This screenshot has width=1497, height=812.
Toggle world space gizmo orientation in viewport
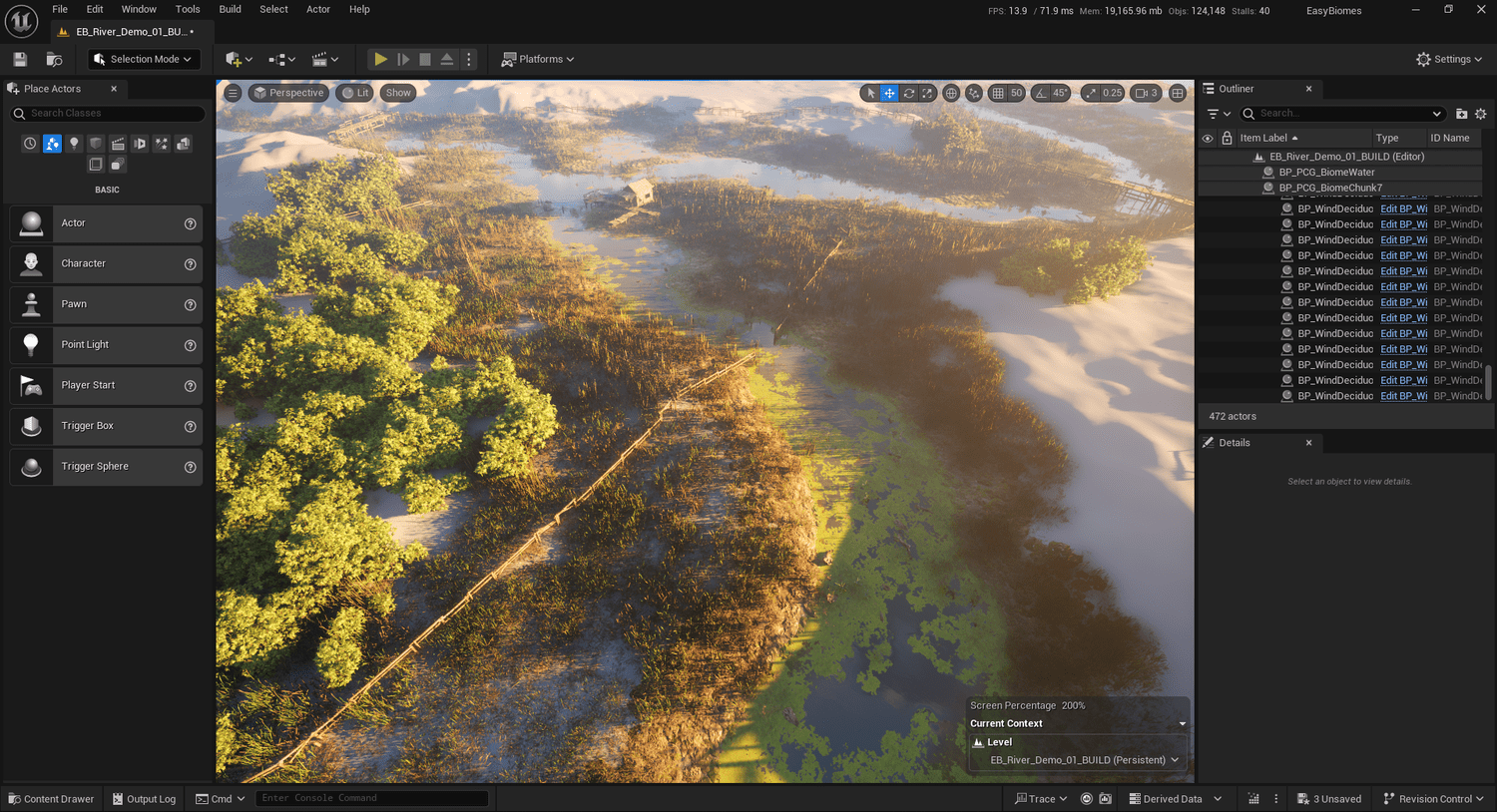point(951,93)
